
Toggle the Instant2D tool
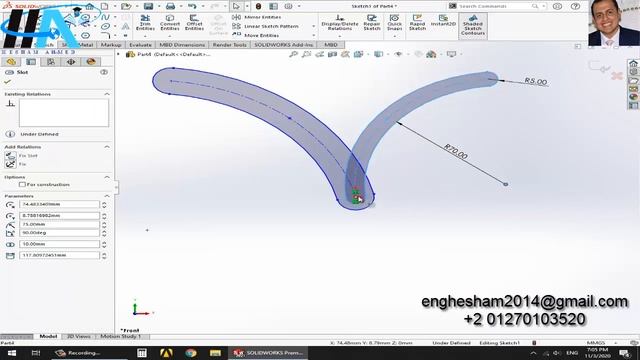(443, 21)
